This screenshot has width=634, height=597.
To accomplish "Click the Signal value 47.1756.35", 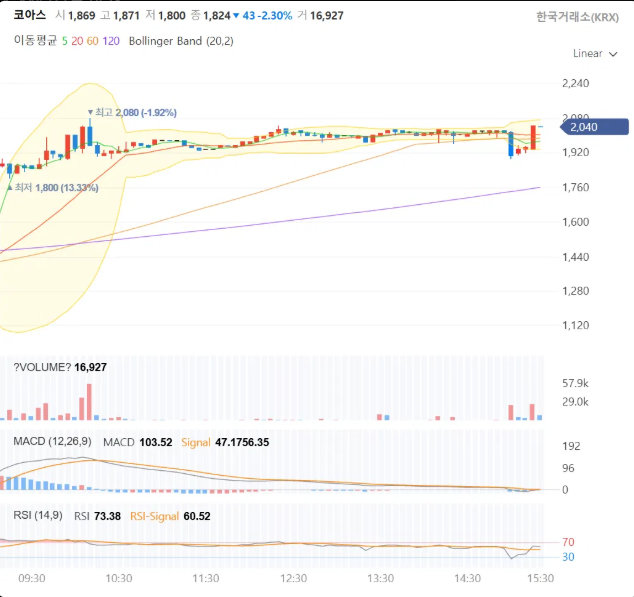I will click(242, 442).
